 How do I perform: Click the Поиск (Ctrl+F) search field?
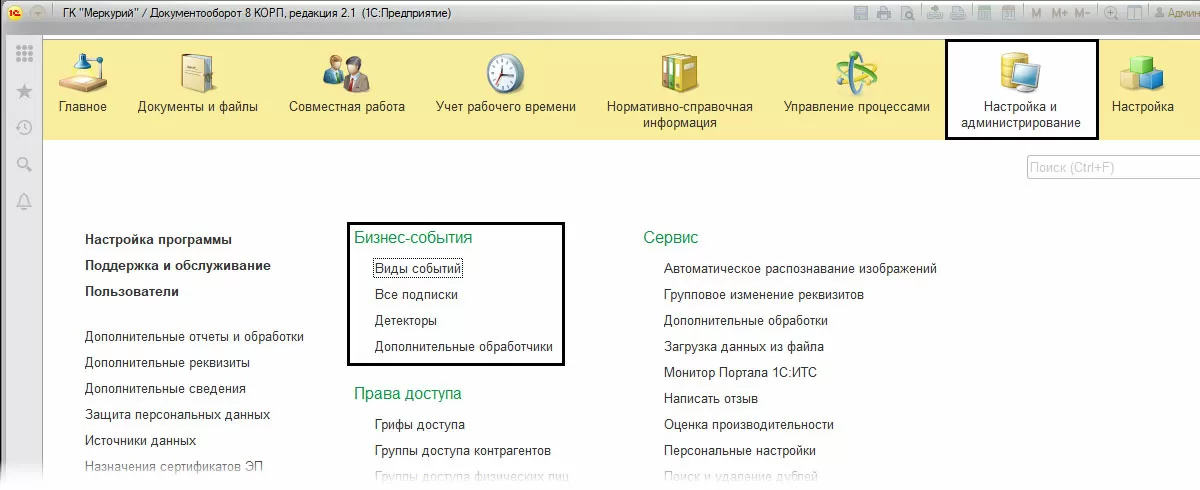pos(1113,167)
